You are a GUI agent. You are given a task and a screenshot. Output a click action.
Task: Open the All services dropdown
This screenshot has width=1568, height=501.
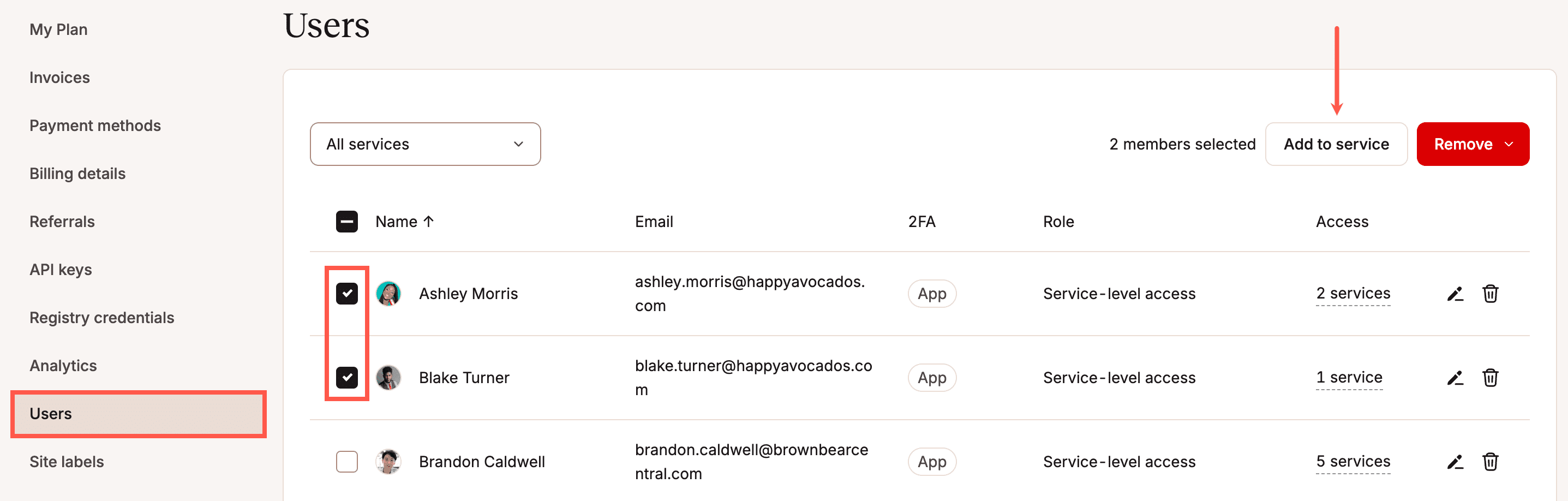click(425, 144)
